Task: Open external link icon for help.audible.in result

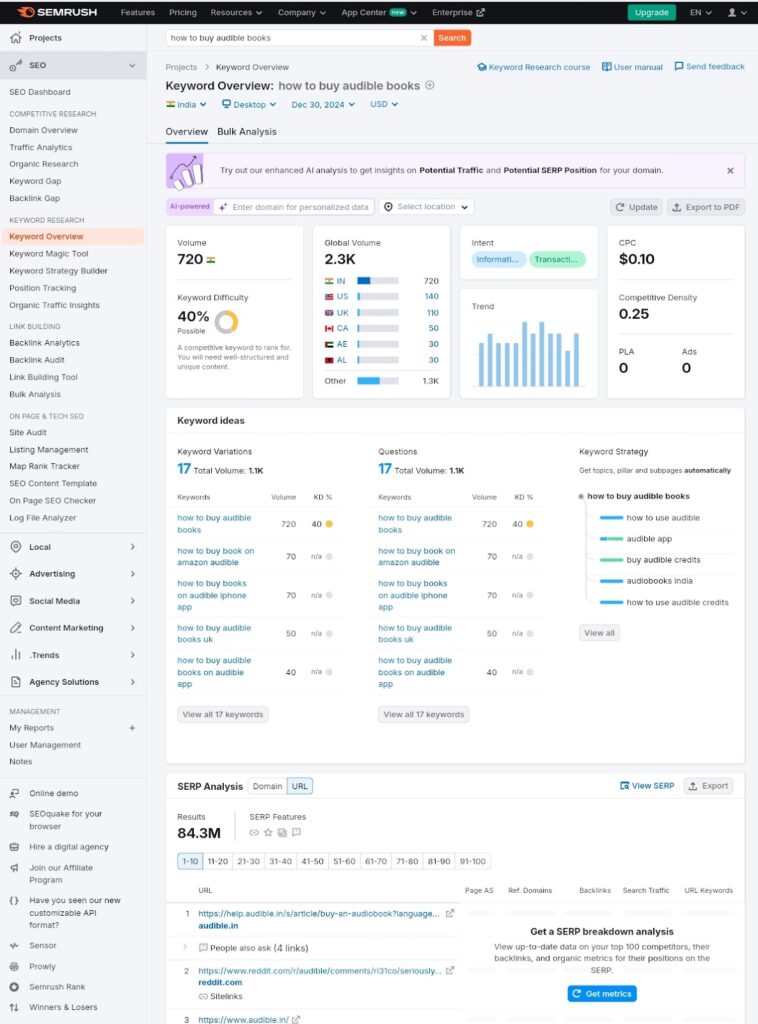Action: click(450, 914)
